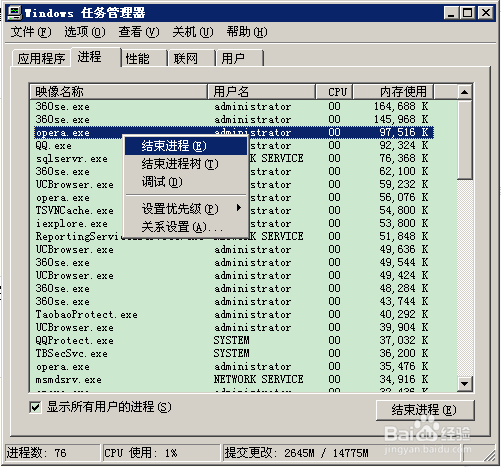Screen dimensions: 501x467
Task: Sort by the 用户名 column header
Action: (x=261, y=91)
